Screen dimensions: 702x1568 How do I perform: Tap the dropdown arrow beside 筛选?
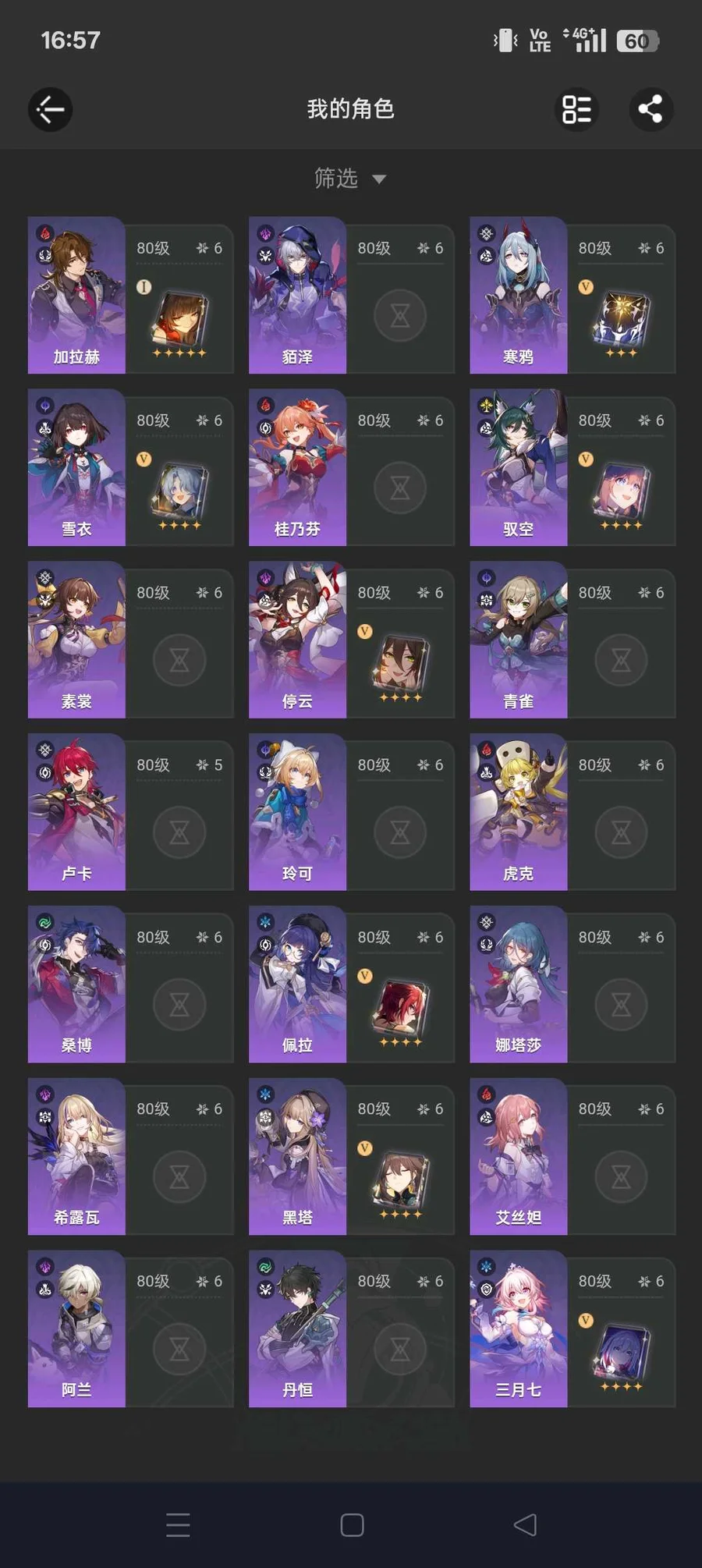pos(379,179)
